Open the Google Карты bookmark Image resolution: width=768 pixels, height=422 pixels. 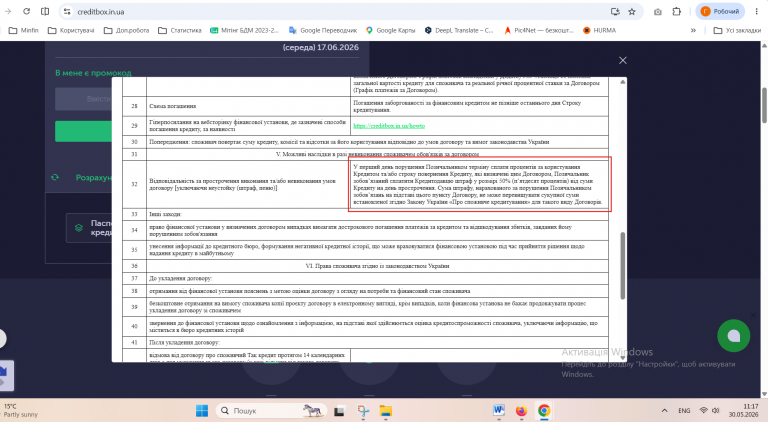tap(390, 30)
